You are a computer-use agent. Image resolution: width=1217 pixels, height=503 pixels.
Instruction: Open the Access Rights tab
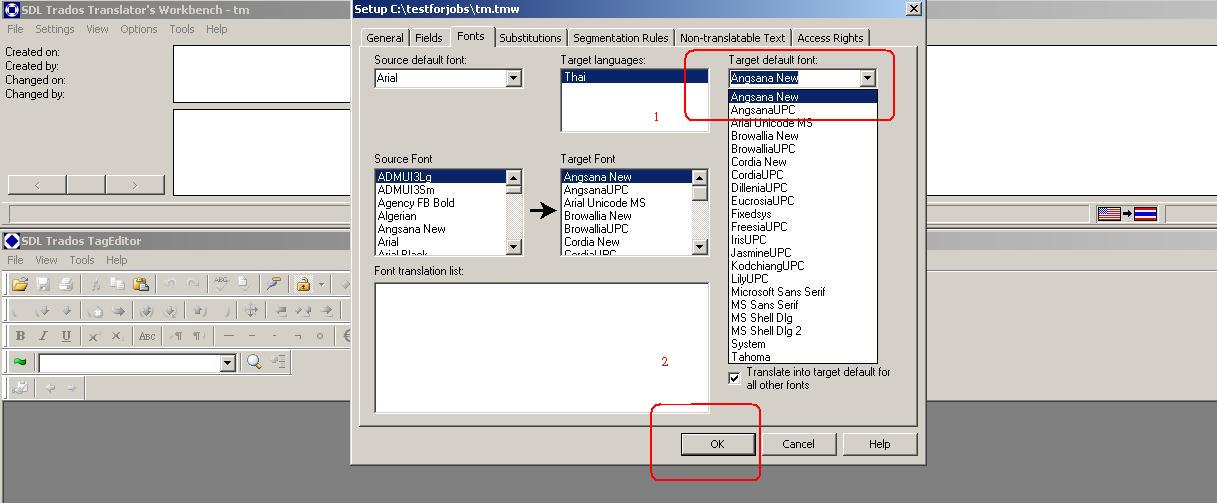point(830,38)
